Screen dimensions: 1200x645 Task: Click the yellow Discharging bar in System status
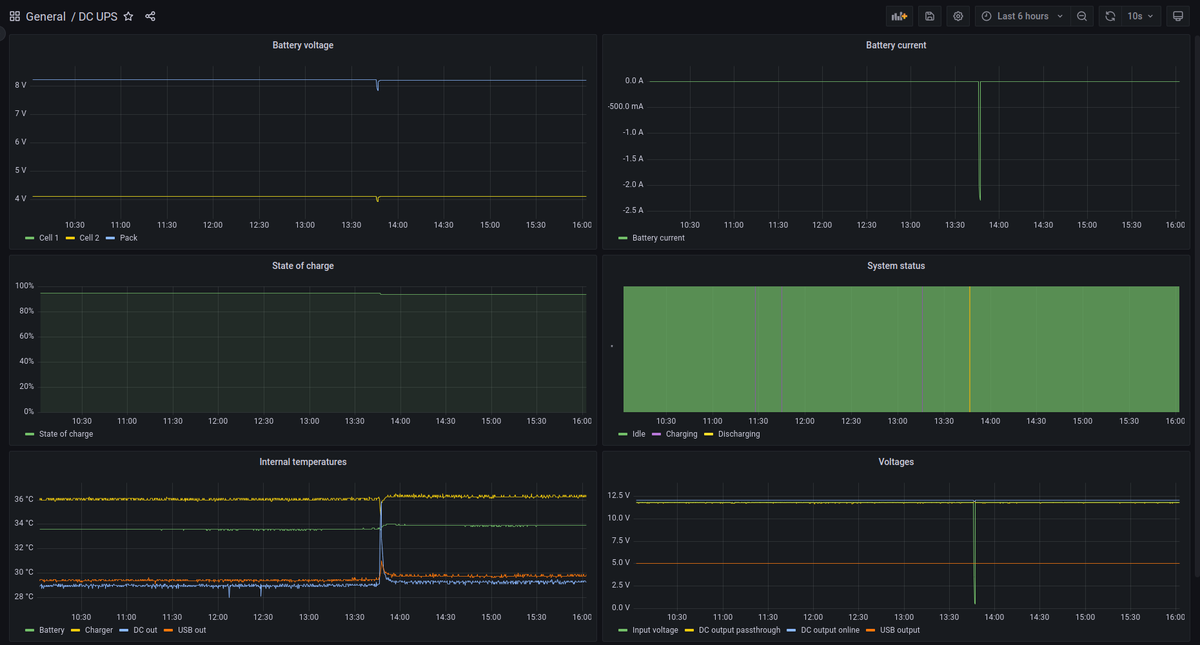(969, 349)
